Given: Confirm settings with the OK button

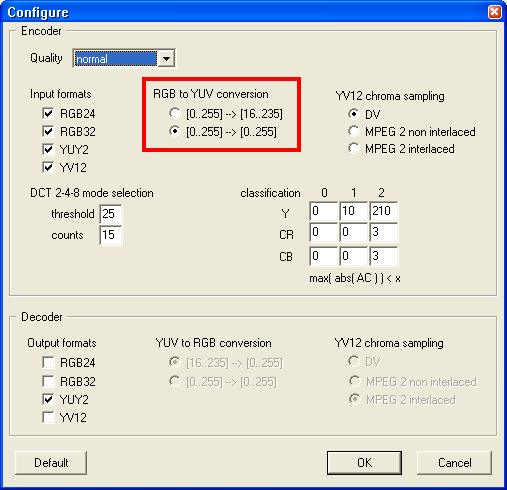Looking at the screenshot, I should tap(364, 463).
